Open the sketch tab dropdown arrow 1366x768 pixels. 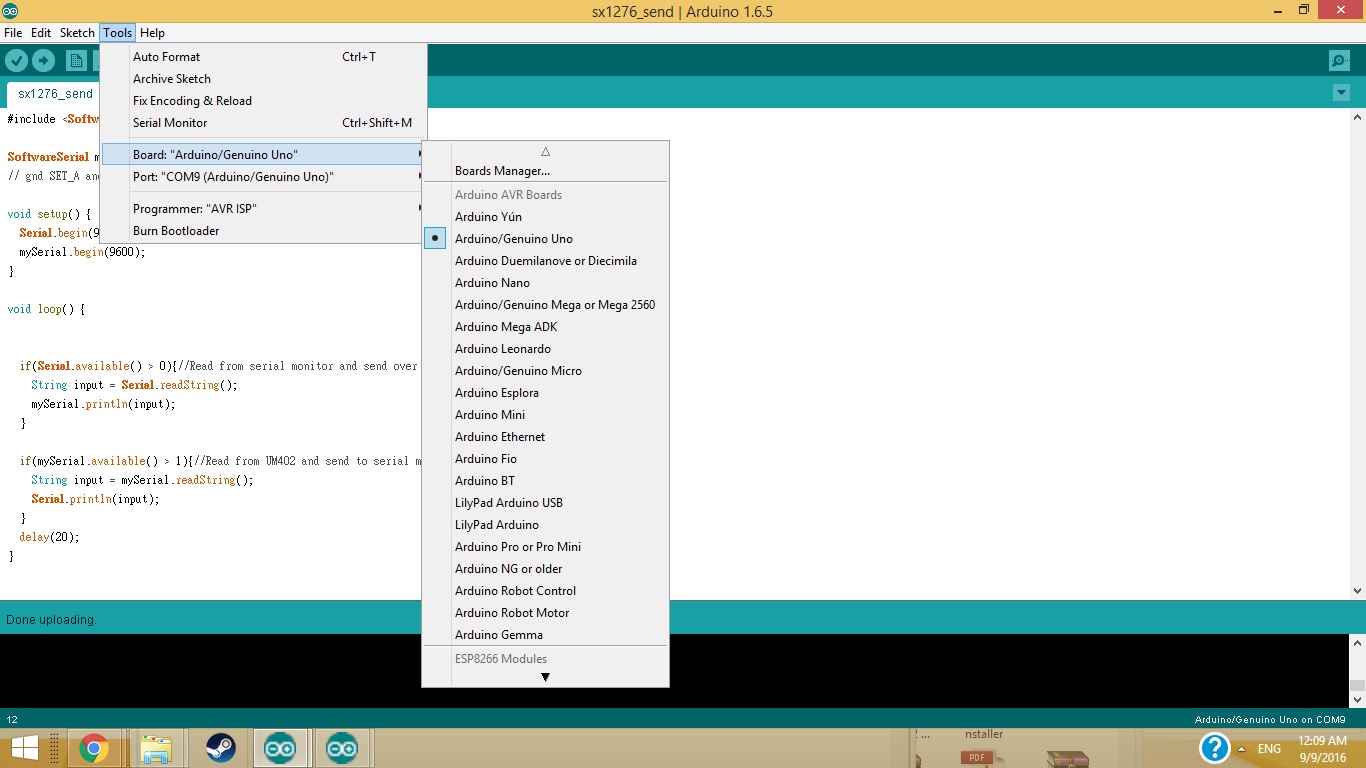tap(1341, 91)
